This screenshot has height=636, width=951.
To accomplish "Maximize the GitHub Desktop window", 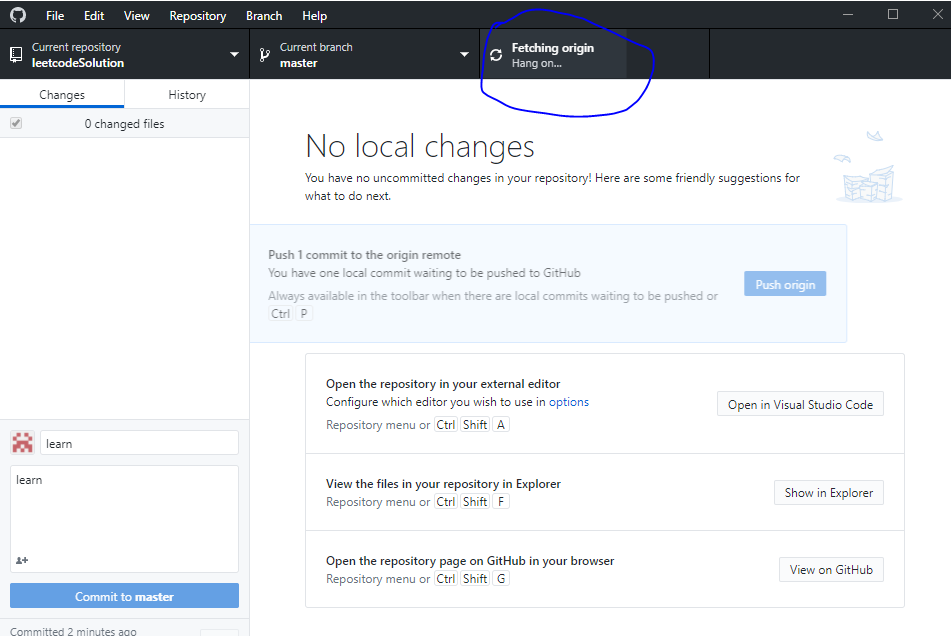I will (x=893, y=14).
